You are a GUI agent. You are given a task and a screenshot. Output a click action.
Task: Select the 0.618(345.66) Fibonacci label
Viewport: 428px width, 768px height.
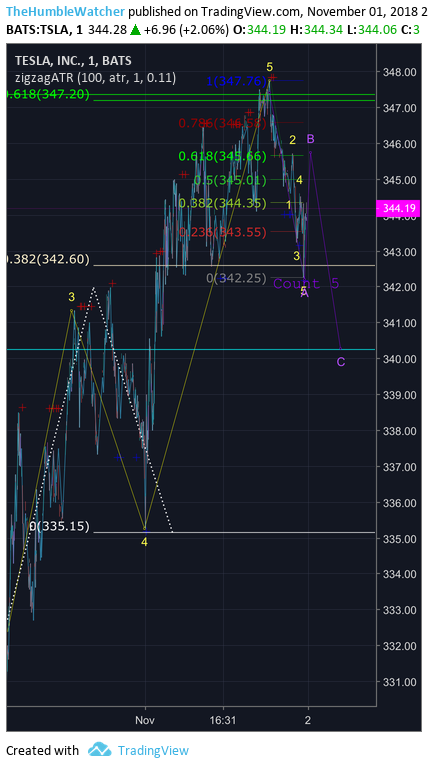(222, 156)
